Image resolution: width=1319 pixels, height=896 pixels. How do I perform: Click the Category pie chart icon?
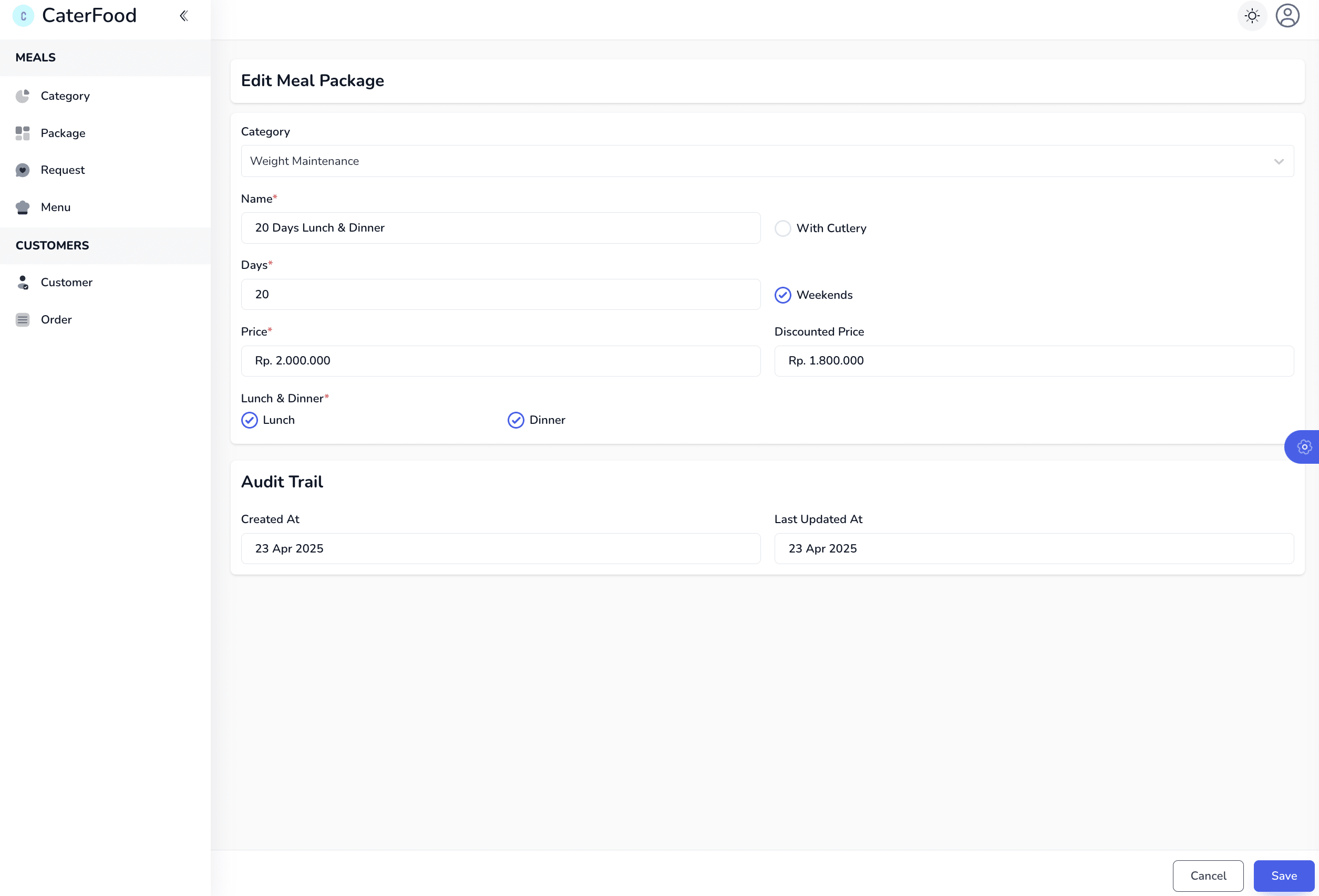click(x=23, y=96)
